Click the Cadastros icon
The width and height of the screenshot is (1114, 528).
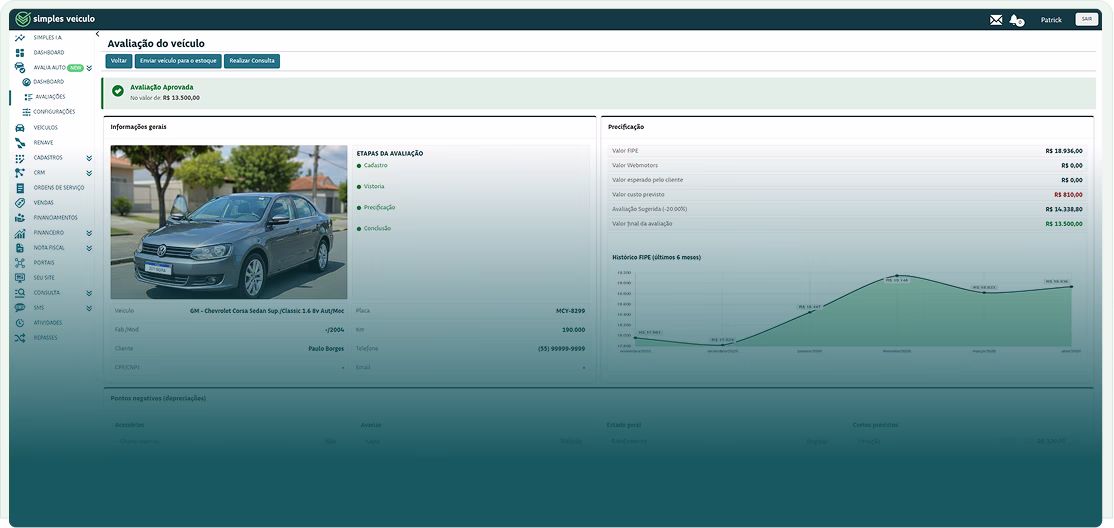coord(20,158)
